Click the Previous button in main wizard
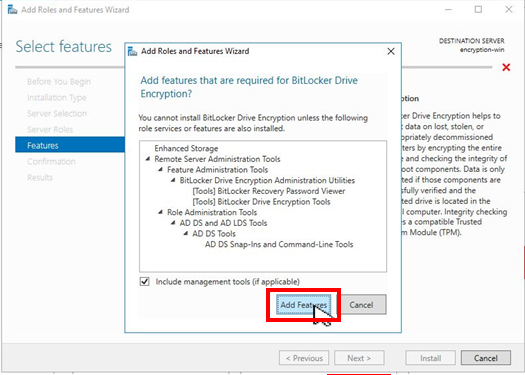Screen dimensions: 525x375 tap(304, 358)
